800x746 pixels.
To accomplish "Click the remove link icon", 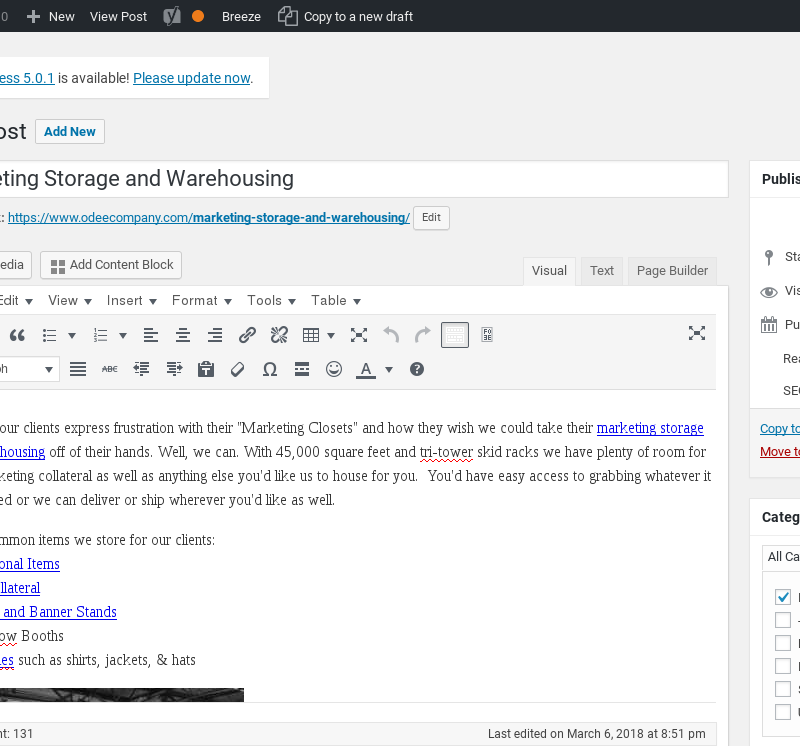I will click(279, 335).
